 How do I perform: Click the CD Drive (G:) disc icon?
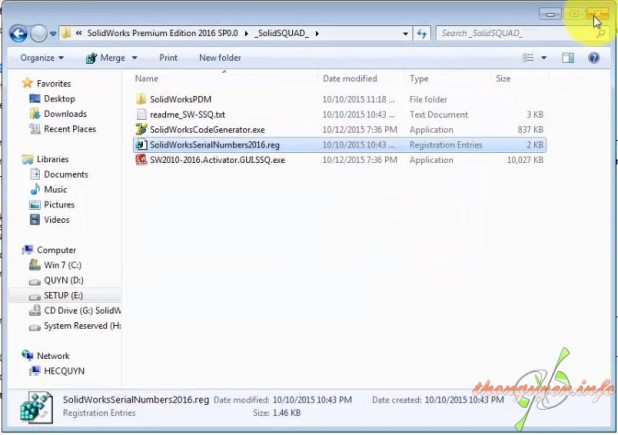point(35,310)
